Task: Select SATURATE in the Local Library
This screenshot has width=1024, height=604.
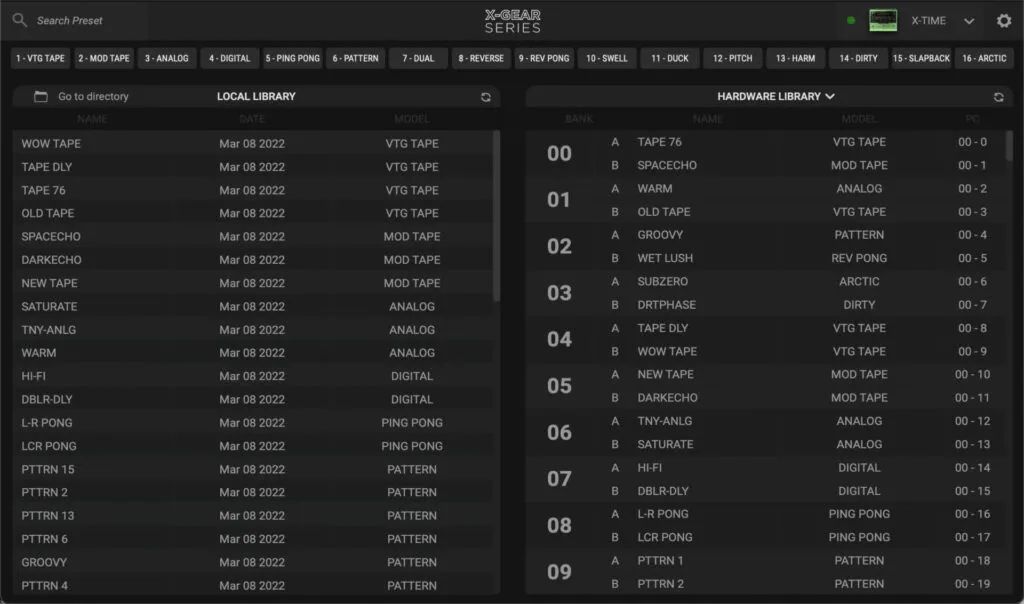Action: 253,307
